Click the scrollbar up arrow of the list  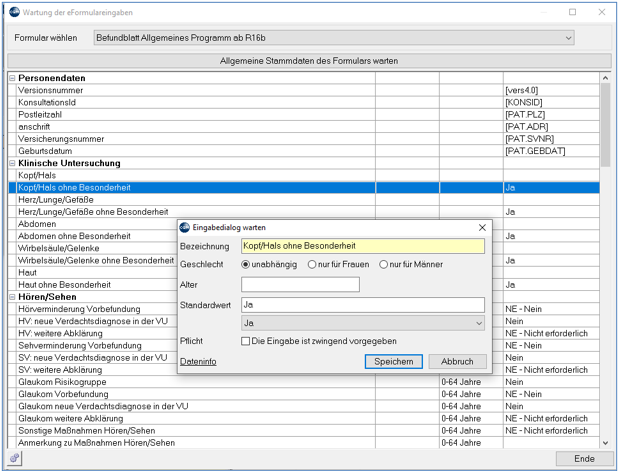(605, 78)
